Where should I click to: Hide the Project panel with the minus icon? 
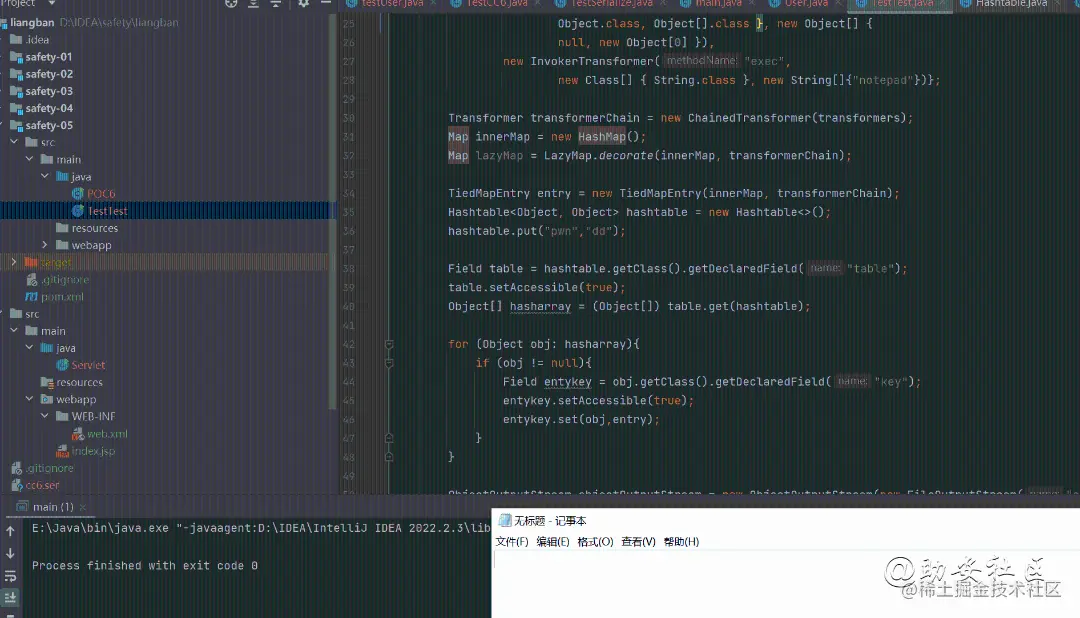click(x=326, y=3)
